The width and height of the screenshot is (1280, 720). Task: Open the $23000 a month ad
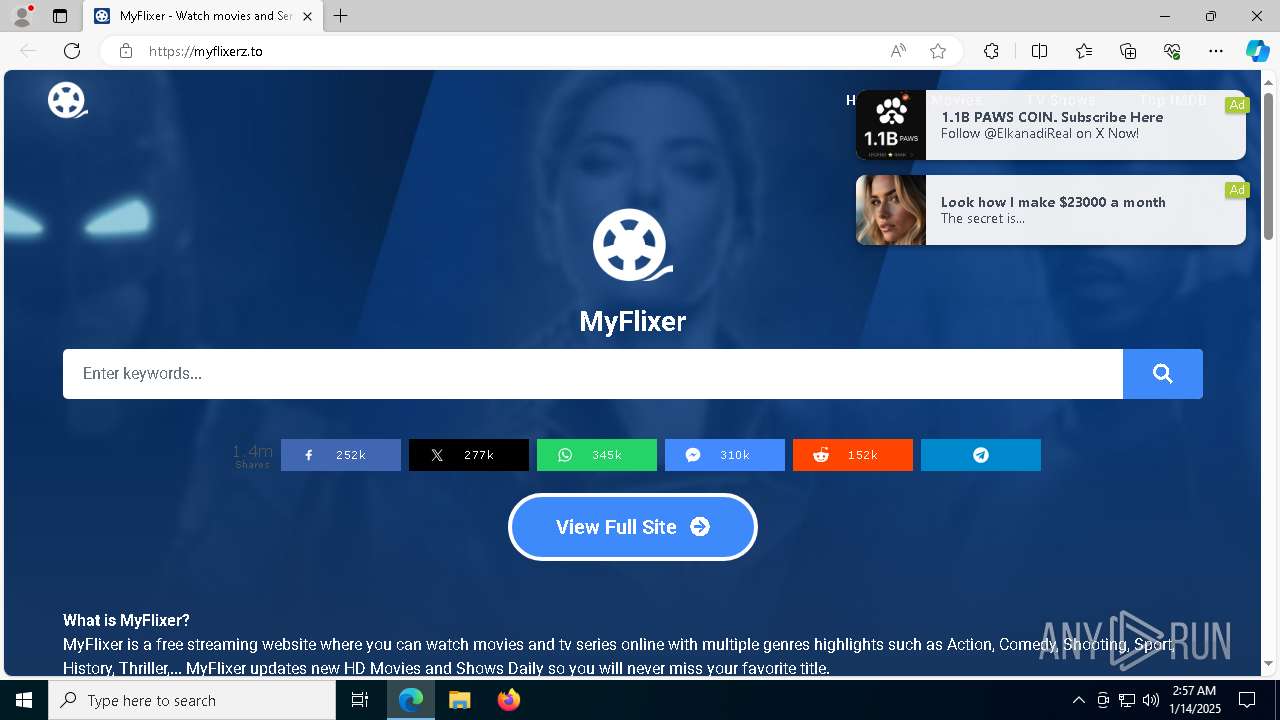[1051, 210]
